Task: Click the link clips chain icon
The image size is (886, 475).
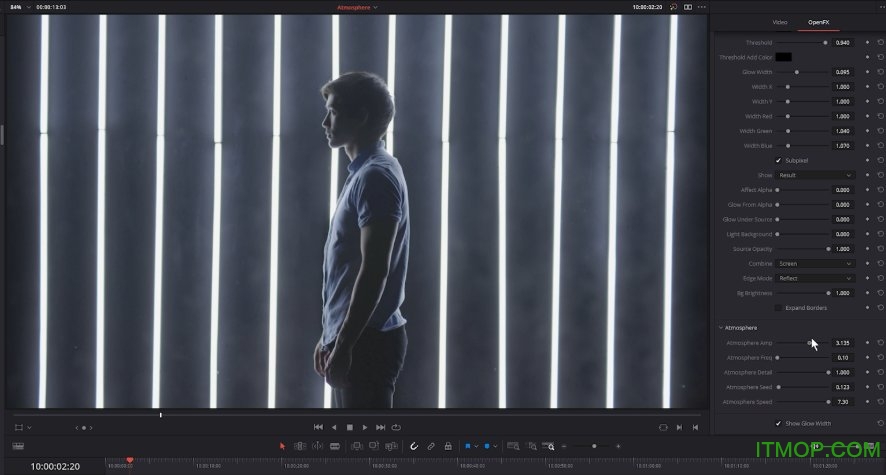Action: tap(431, 446)
